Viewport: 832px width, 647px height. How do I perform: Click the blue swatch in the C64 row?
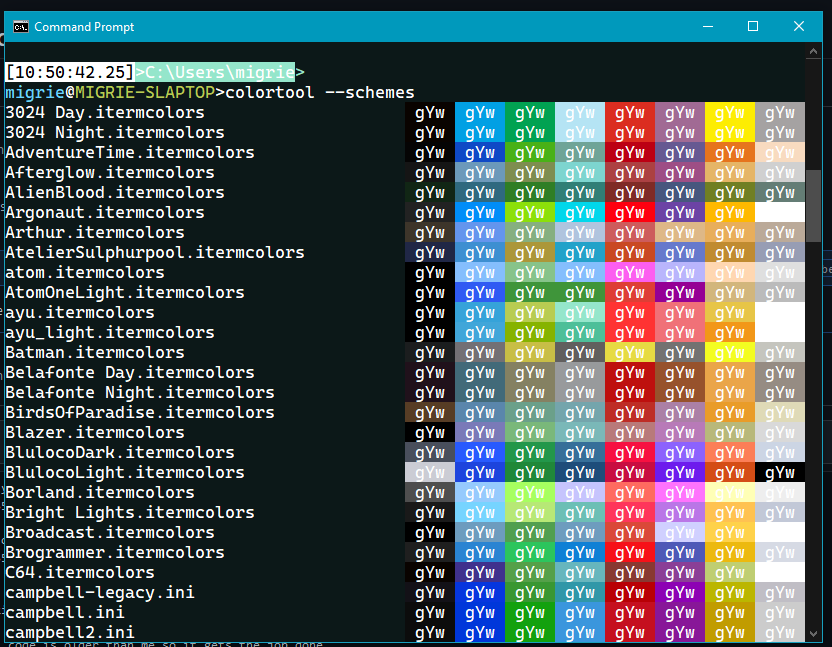click(480, 572)
